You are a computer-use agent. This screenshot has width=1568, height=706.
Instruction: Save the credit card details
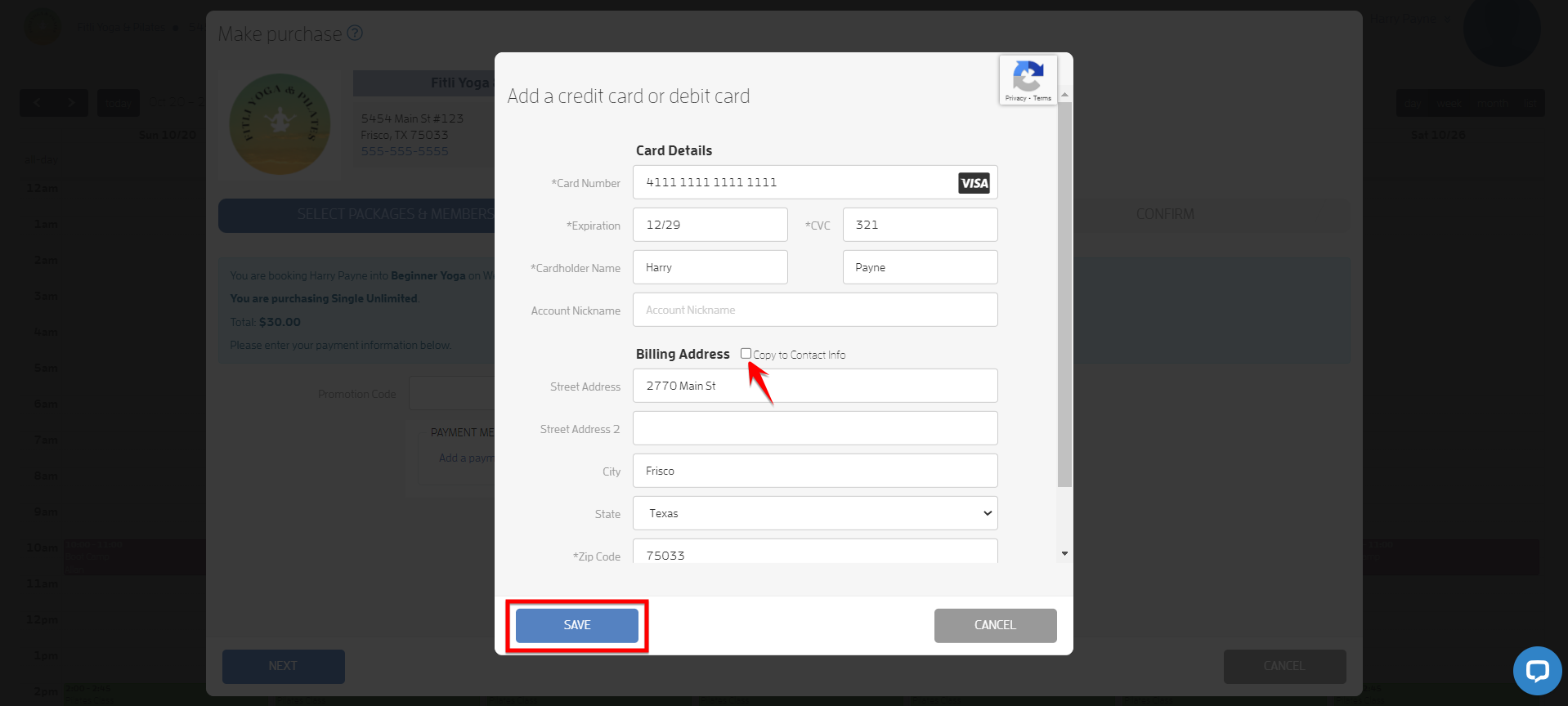[577, 625]
